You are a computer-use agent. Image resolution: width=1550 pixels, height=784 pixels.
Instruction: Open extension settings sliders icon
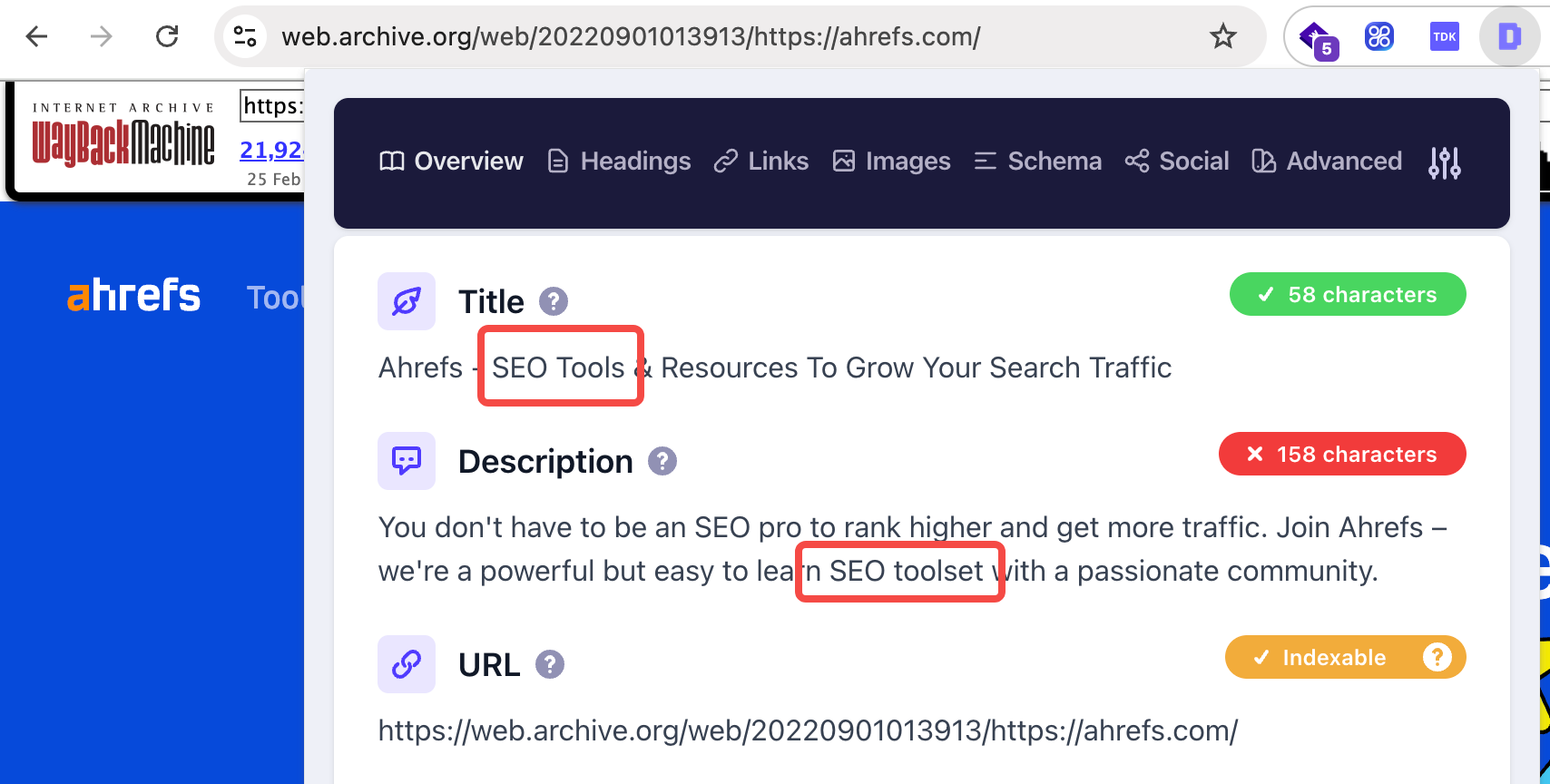1445,162
